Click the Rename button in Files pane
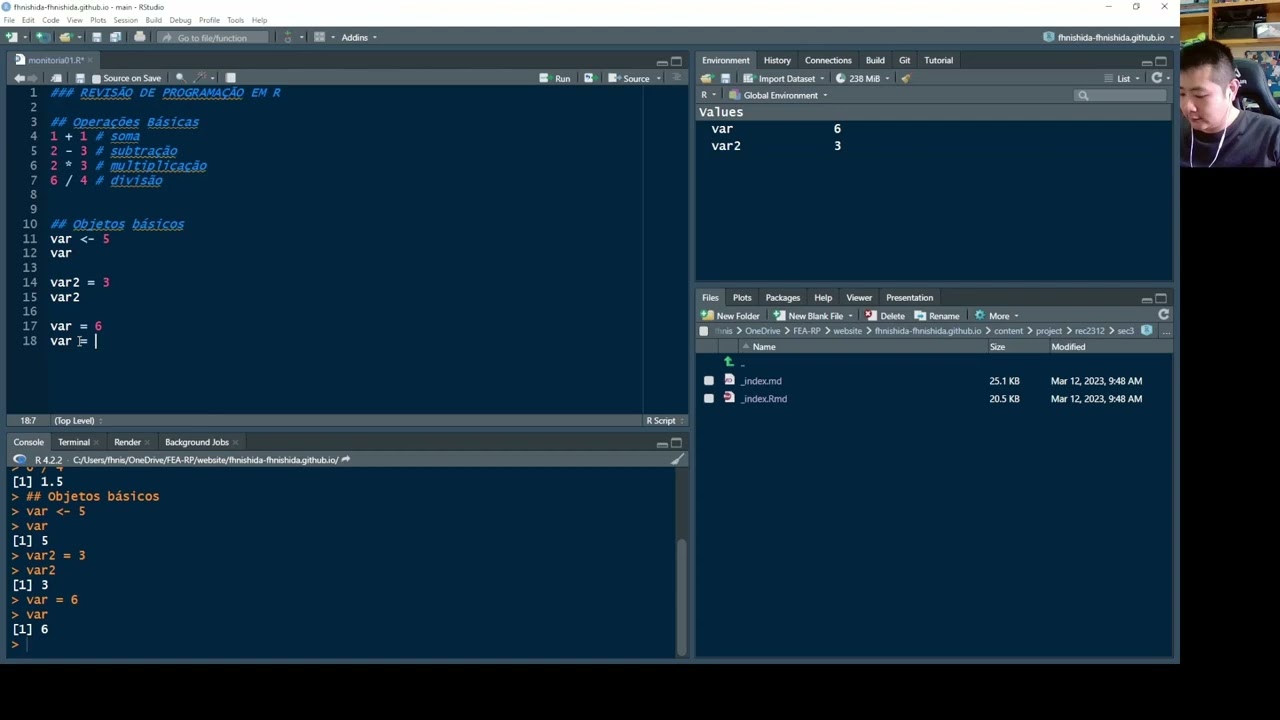The image size is (1280, 720). [937, 315]
